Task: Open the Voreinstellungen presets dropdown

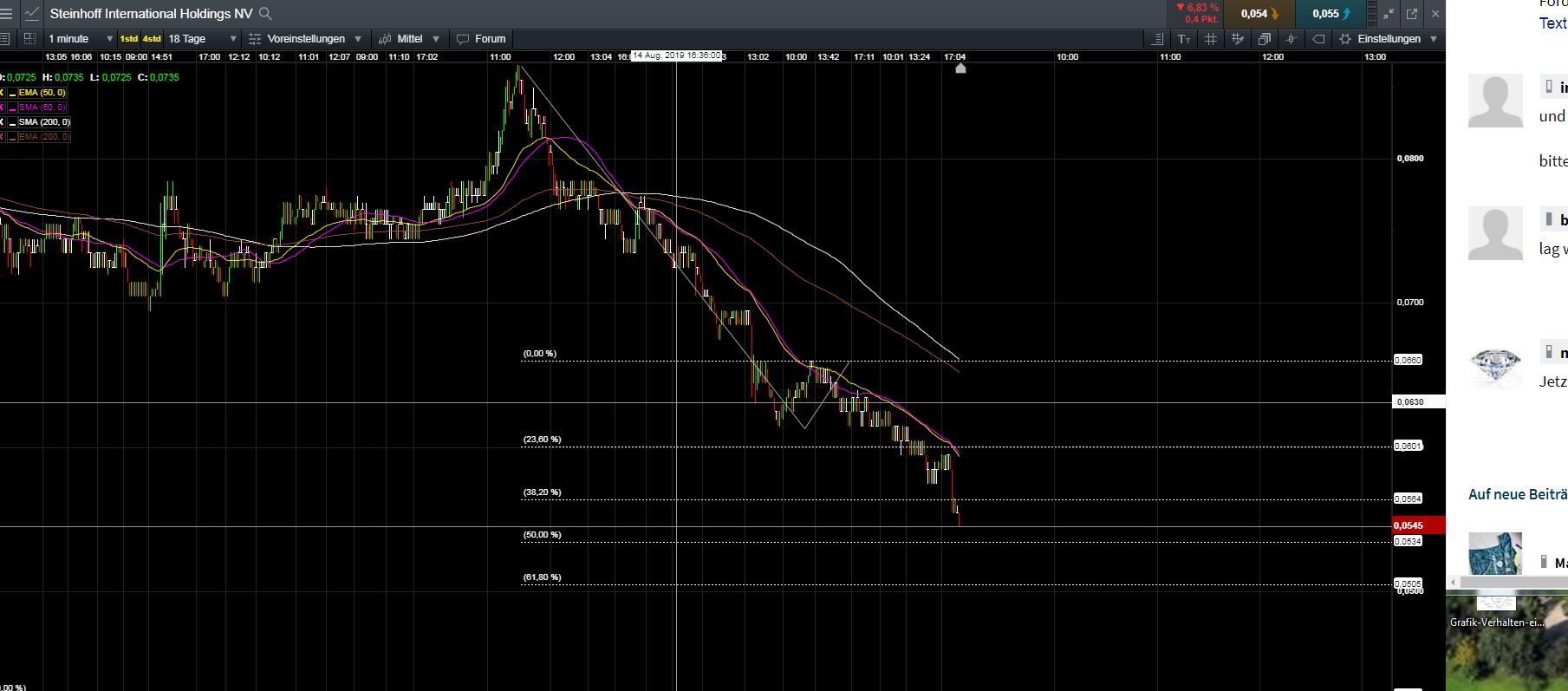Action: pyautogui.click(x=305, y=39)
